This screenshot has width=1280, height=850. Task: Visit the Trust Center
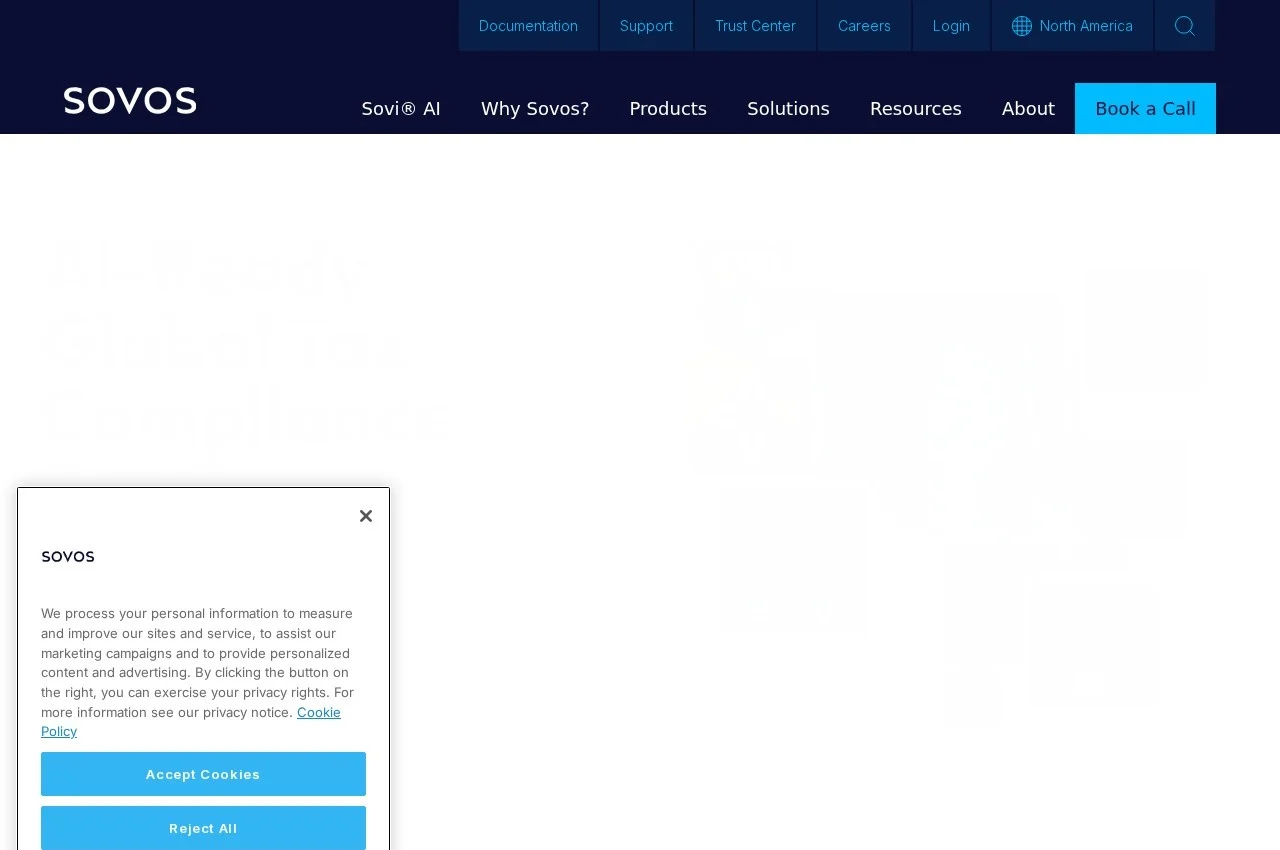755,26
